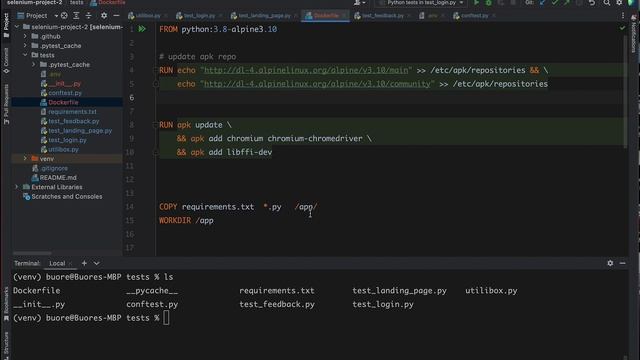This screenshot has height=360, width=640.
Task: Select README.md in the project tree
Action: (58, 178)
